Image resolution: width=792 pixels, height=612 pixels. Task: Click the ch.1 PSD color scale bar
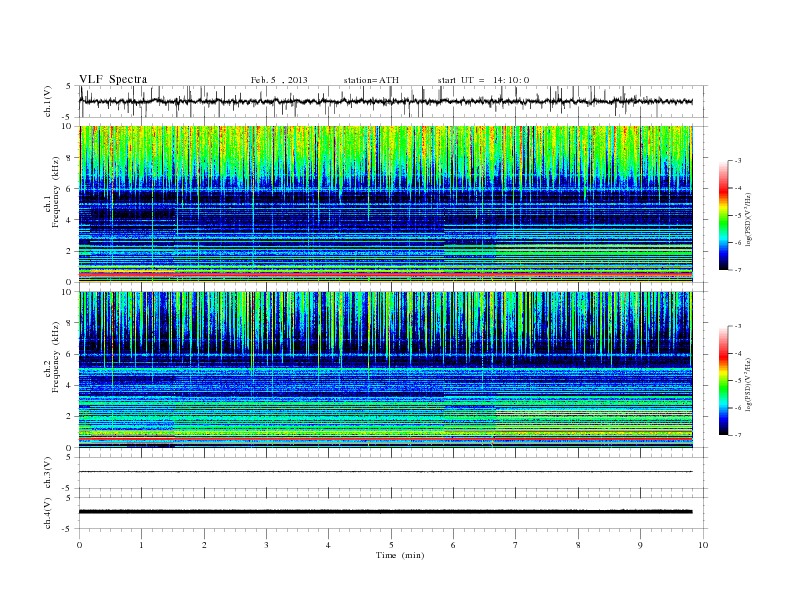[723, 216]
